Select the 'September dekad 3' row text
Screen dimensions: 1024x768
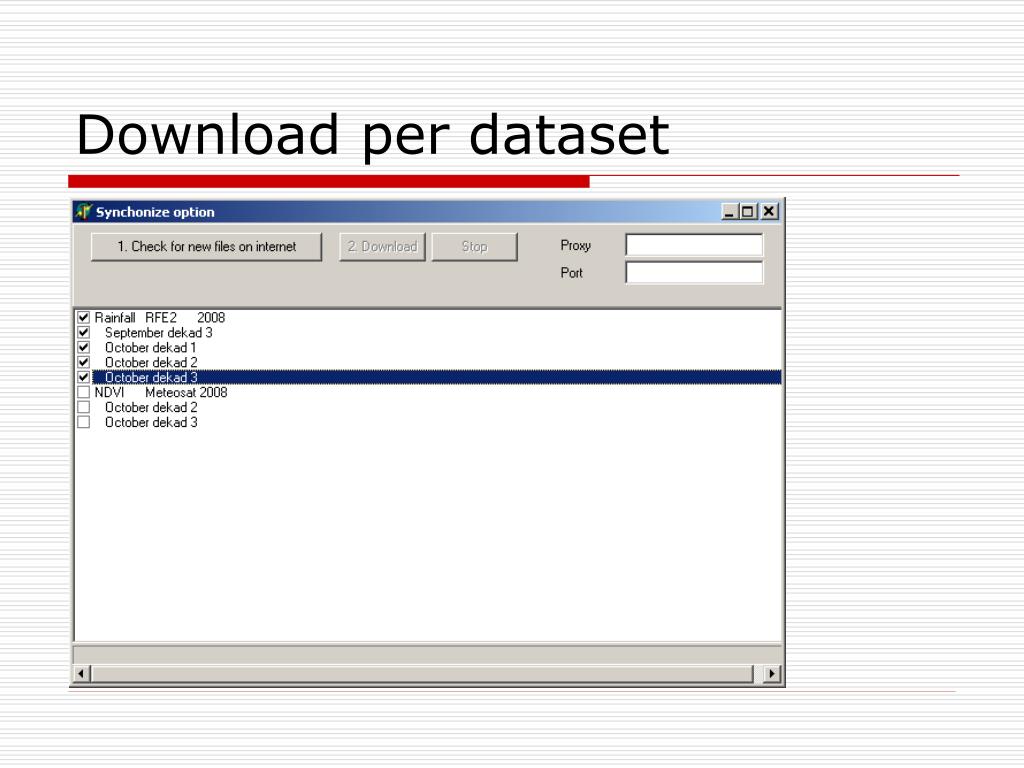pyautogui.click(x=159, y=333)
